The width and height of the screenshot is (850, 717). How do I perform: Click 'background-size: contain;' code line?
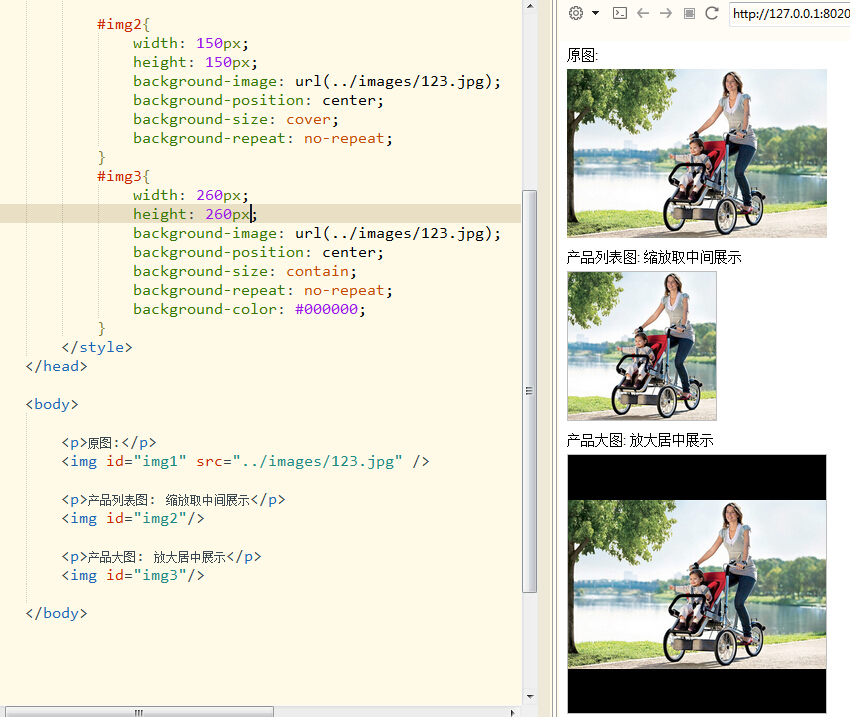click(245, 271)
